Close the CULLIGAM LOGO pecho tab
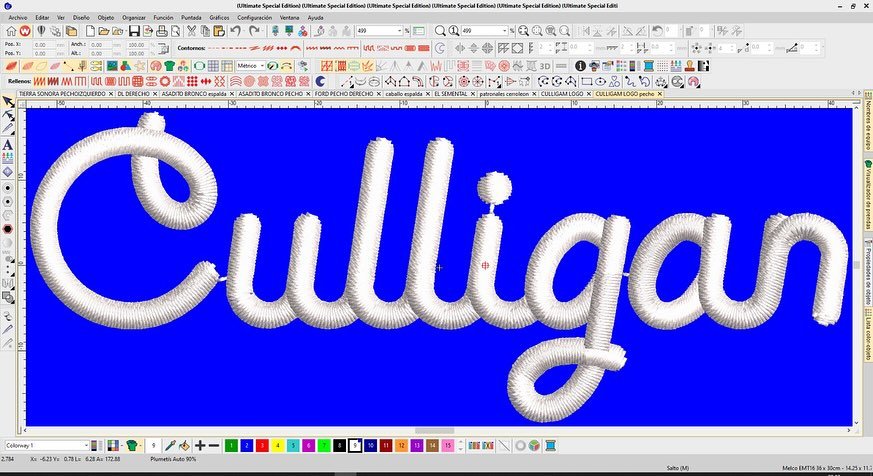This screenshot has height=476, width=873. (660, 94)
